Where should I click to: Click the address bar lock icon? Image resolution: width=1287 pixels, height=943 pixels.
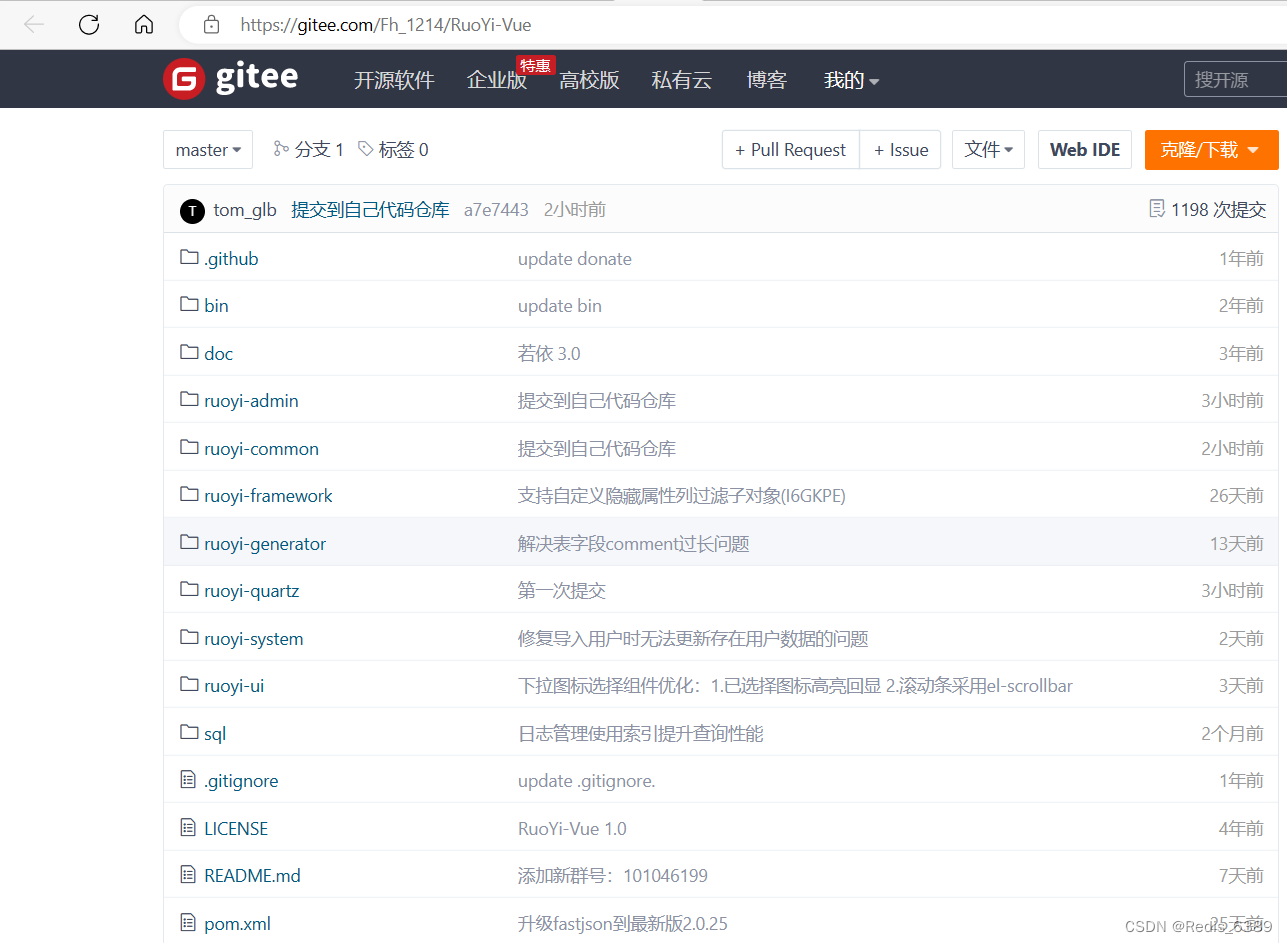pos(210,25)
